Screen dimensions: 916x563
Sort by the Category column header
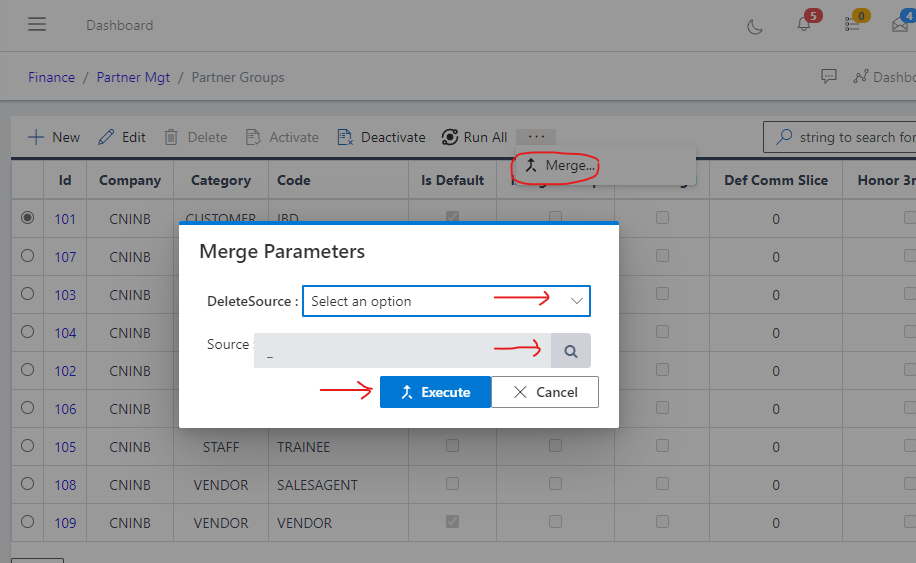click(221, 180)
